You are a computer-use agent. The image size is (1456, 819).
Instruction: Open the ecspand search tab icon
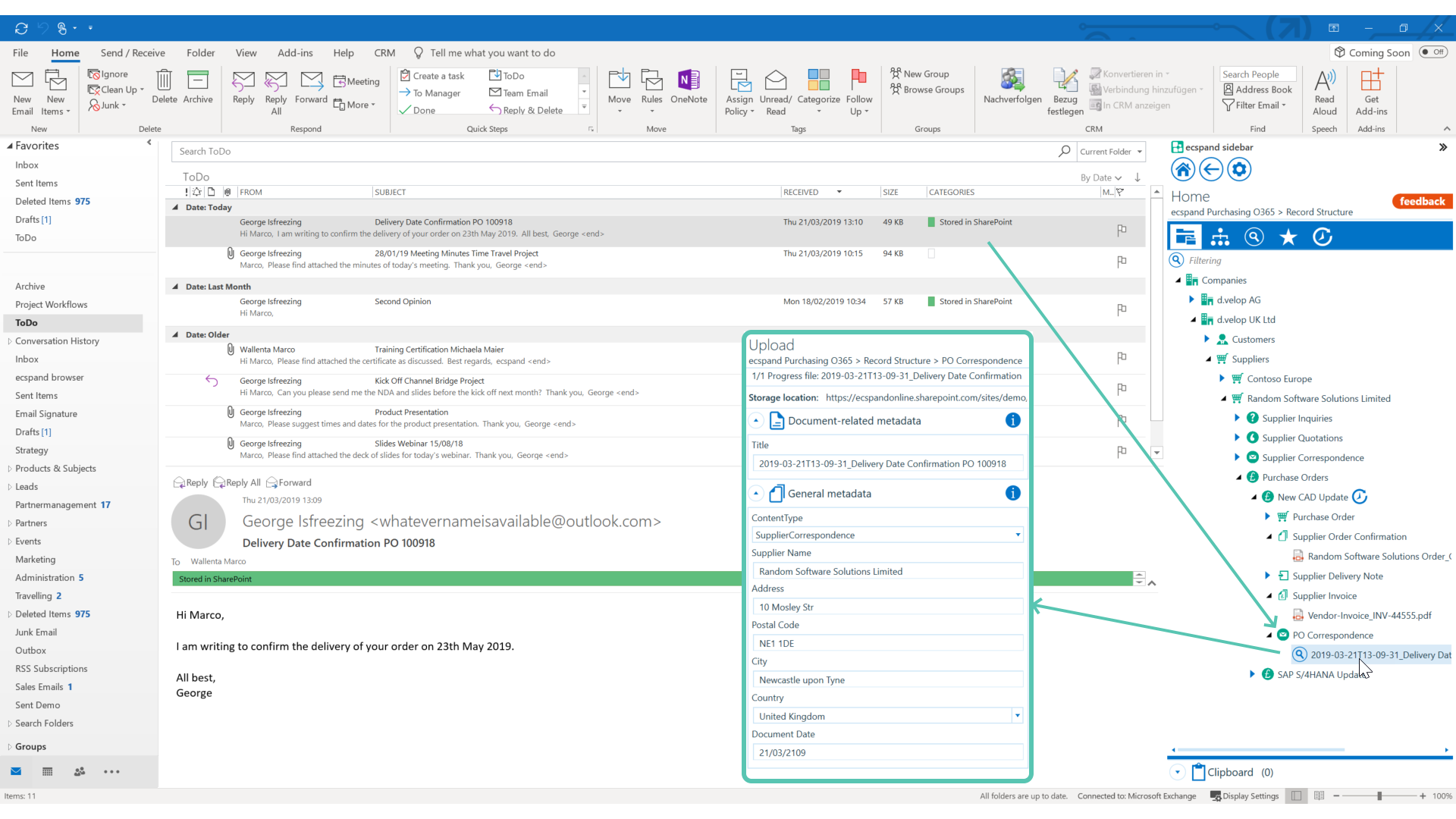point(1254,237)
